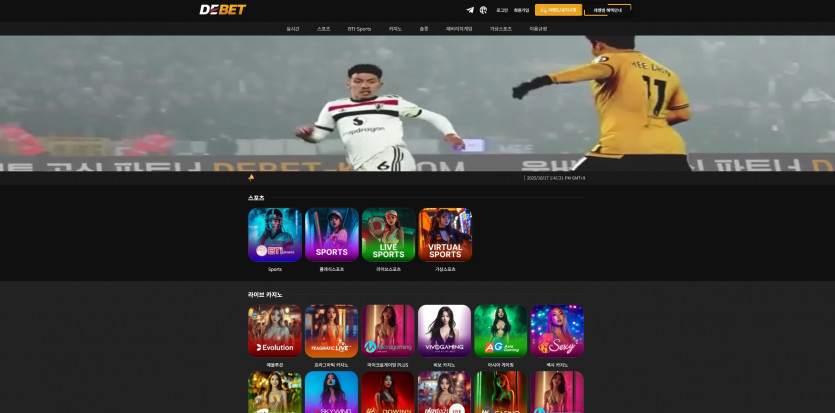Open the Vivo Gaming tile

pos(444,331)
